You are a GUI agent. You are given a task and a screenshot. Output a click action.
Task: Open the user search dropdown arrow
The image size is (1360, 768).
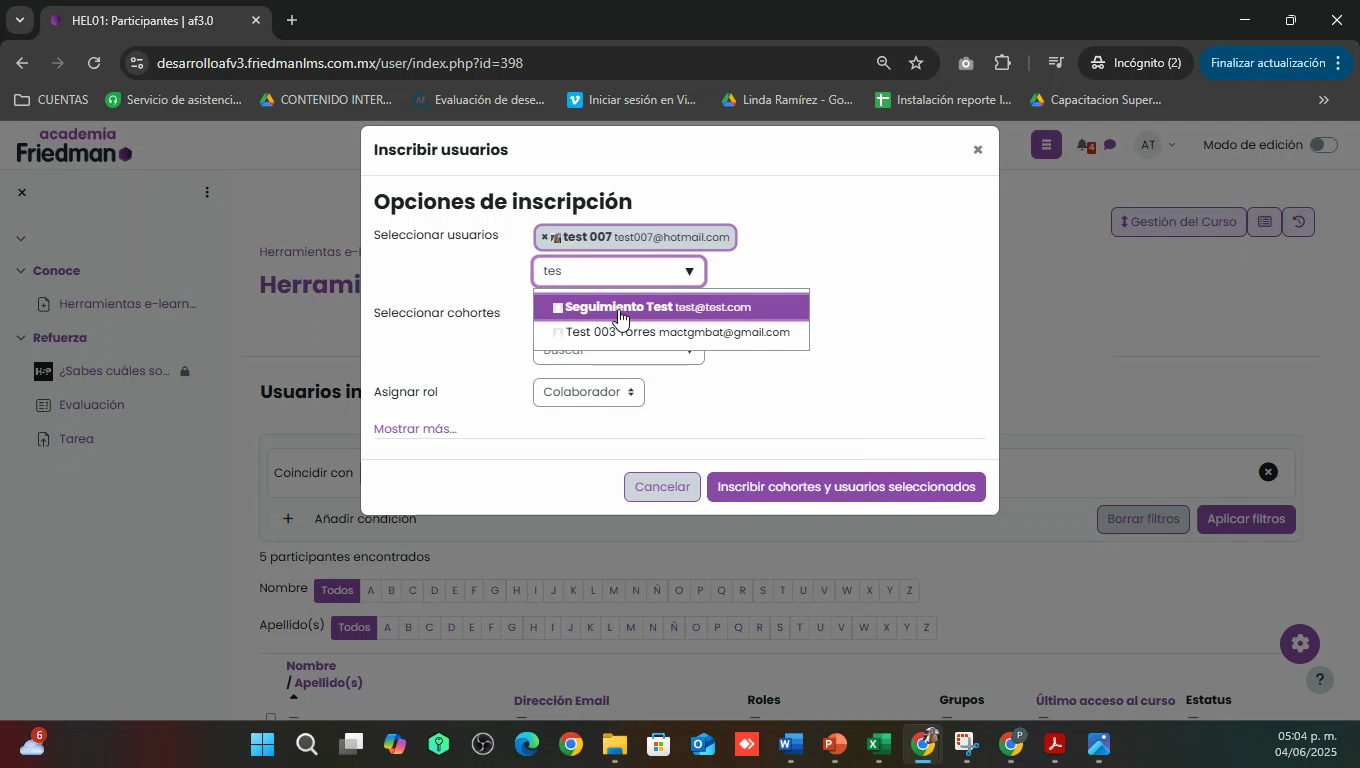689,271
